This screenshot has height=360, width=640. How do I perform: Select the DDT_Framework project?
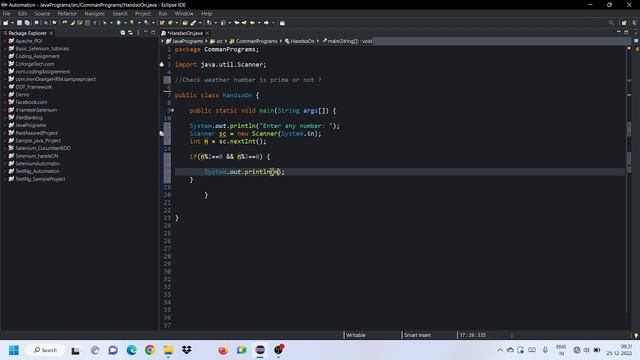(33, 87)
